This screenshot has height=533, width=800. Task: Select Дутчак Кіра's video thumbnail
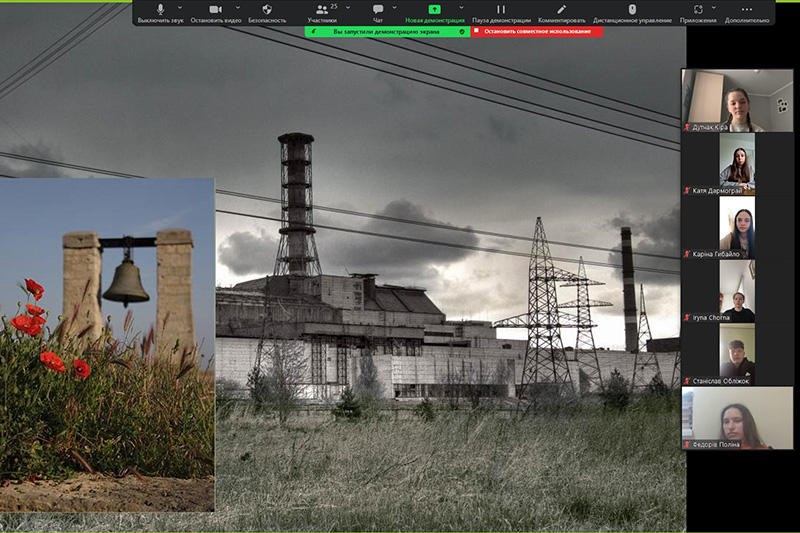coord(737,100)
